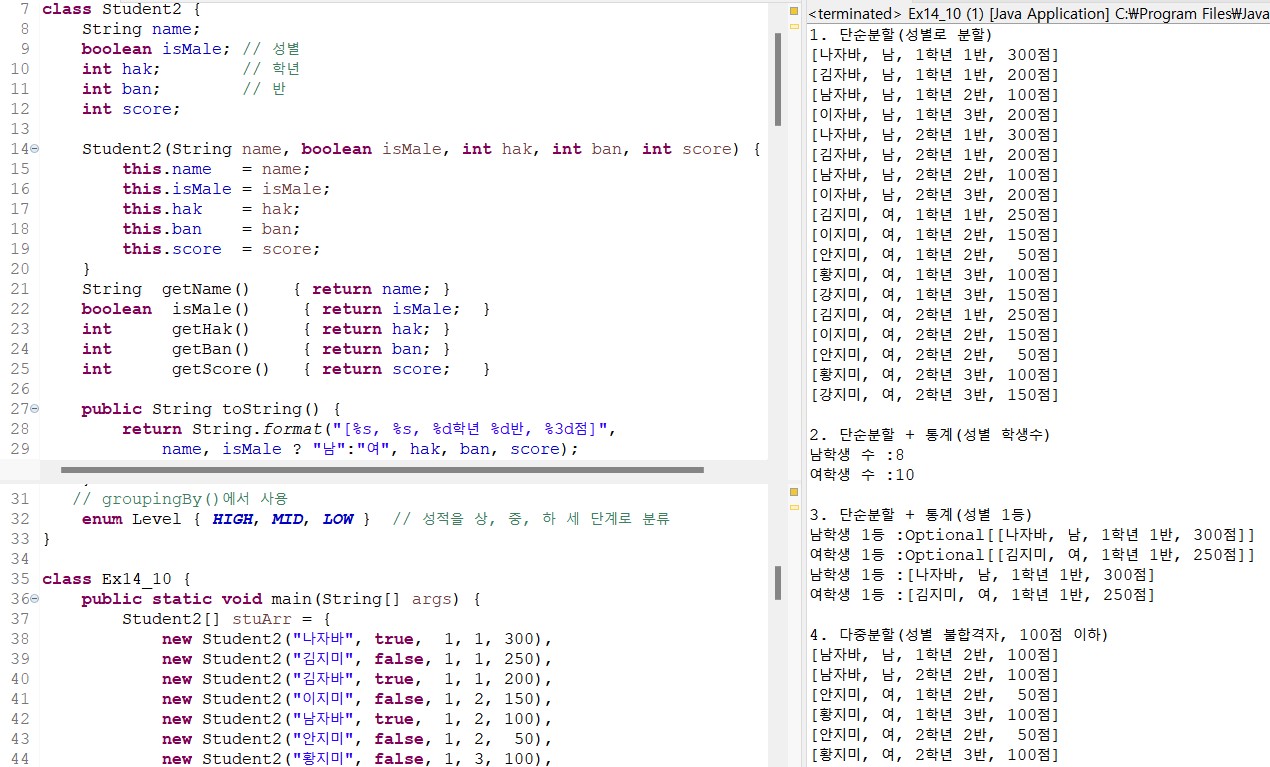The image size is (1270, 767).
Task: Click the new Student2 "김자바" line 40
Action: pyautogui.click(x=357, y=679)
